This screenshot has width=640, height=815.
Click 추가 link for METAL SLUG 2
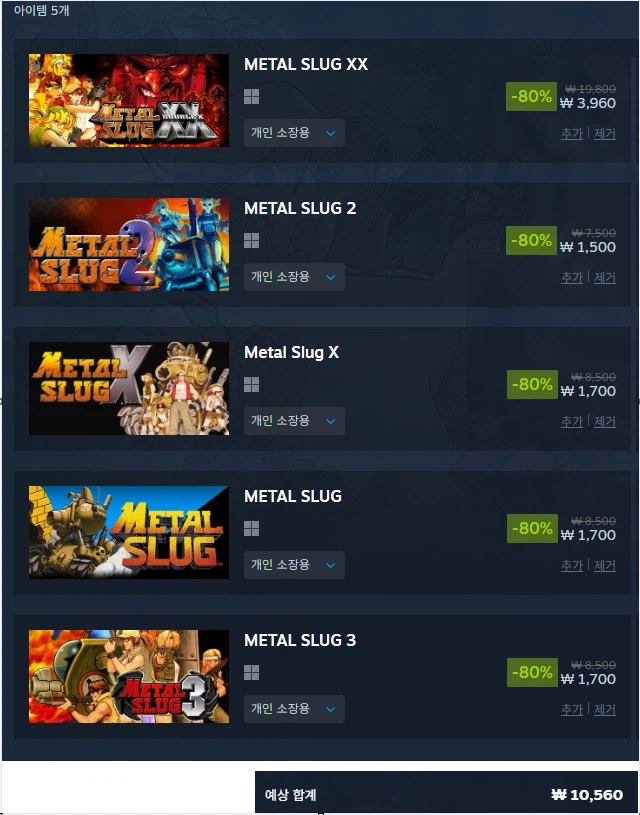pos(571,278)
